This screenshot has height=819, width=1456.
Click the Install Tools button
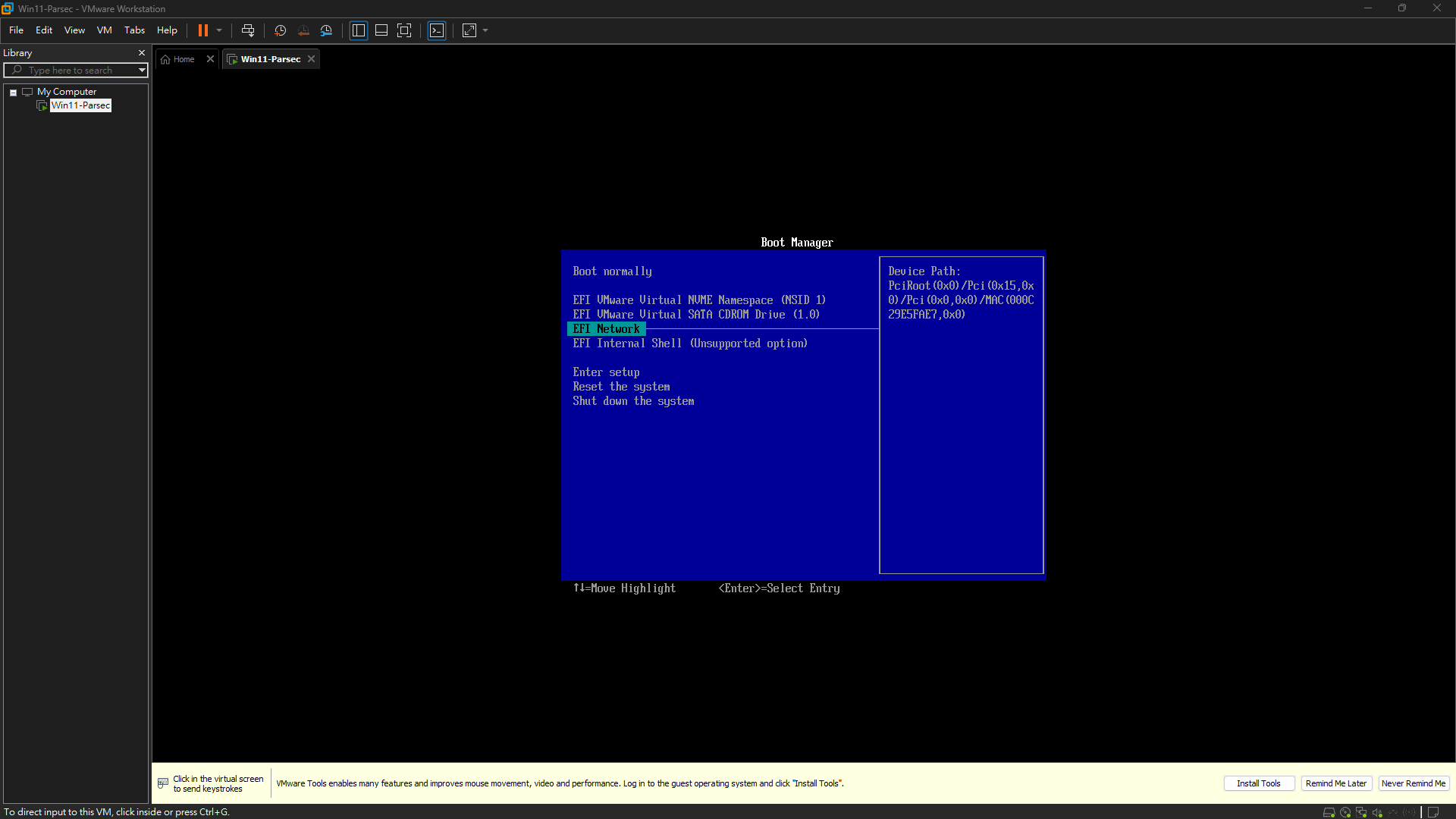pyautogui.click(x=1259, y=783)
